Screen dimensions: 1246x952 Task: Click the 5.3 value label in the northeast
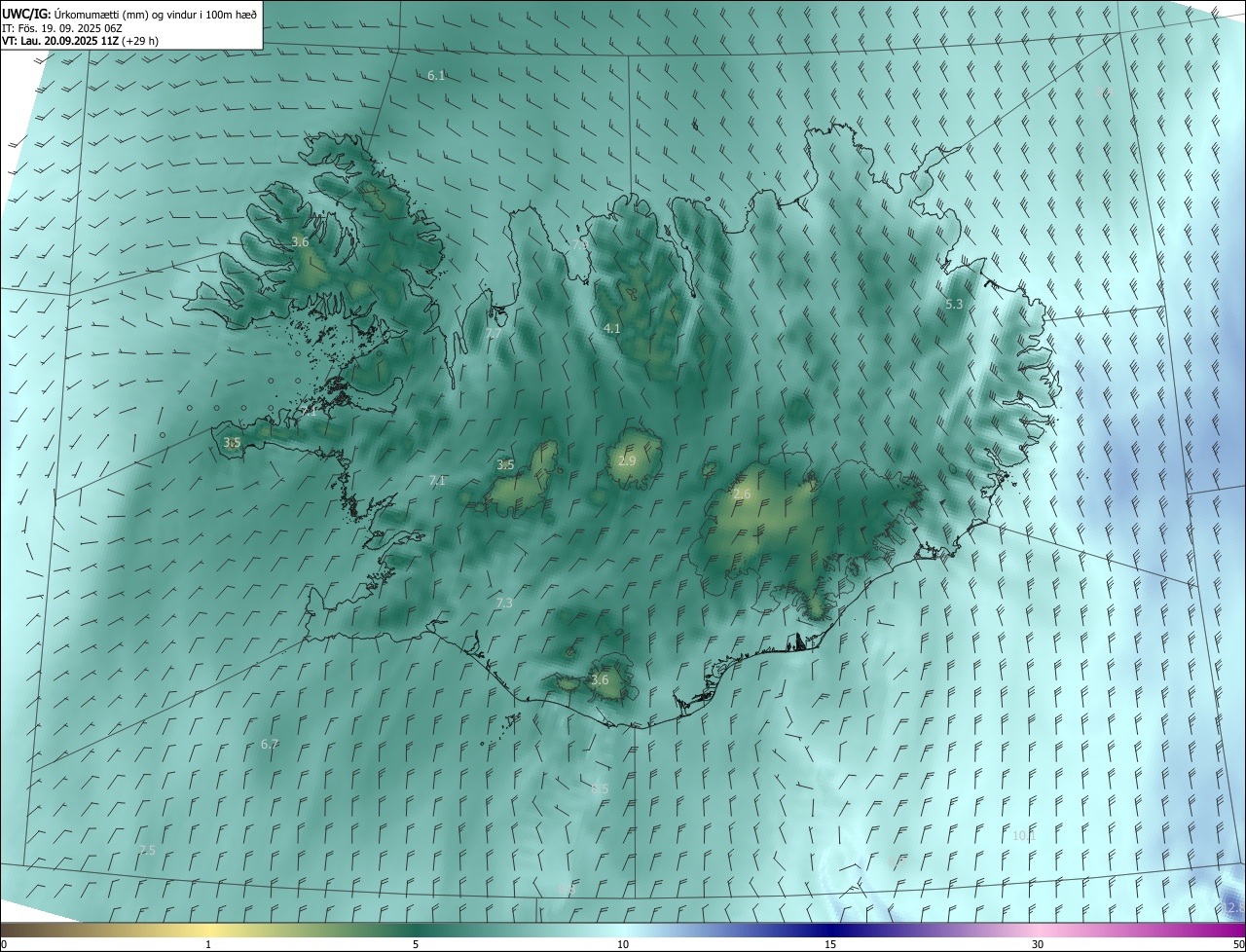tap(954, 304)
